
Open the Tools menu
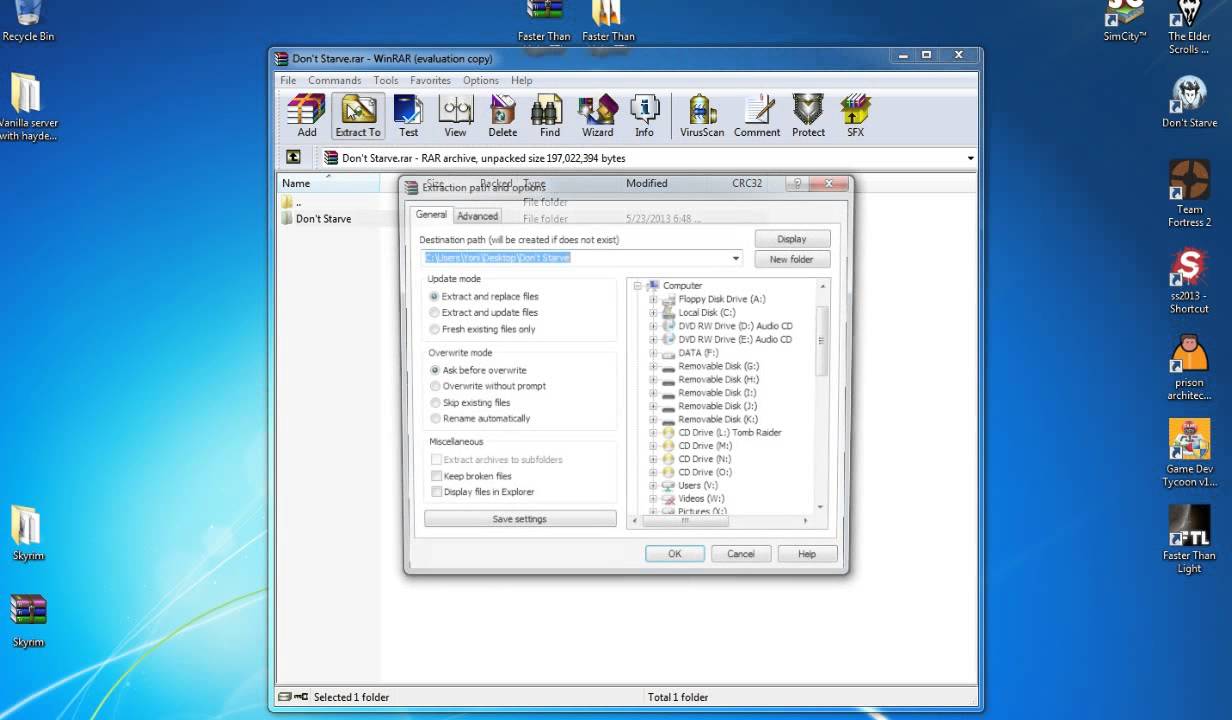[385, 80]
